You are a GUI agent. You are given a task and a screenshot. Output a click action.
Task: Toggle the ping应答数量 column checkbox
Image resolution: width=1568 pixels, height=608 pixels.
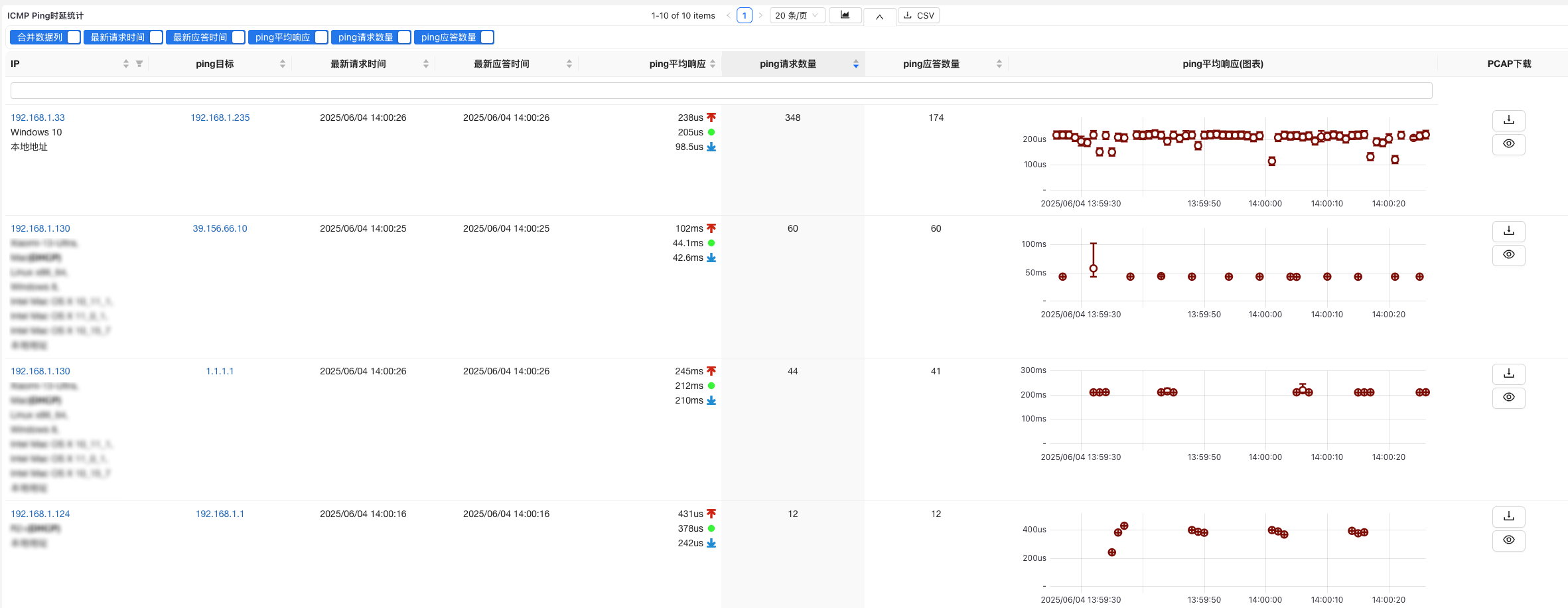point(487,37)
